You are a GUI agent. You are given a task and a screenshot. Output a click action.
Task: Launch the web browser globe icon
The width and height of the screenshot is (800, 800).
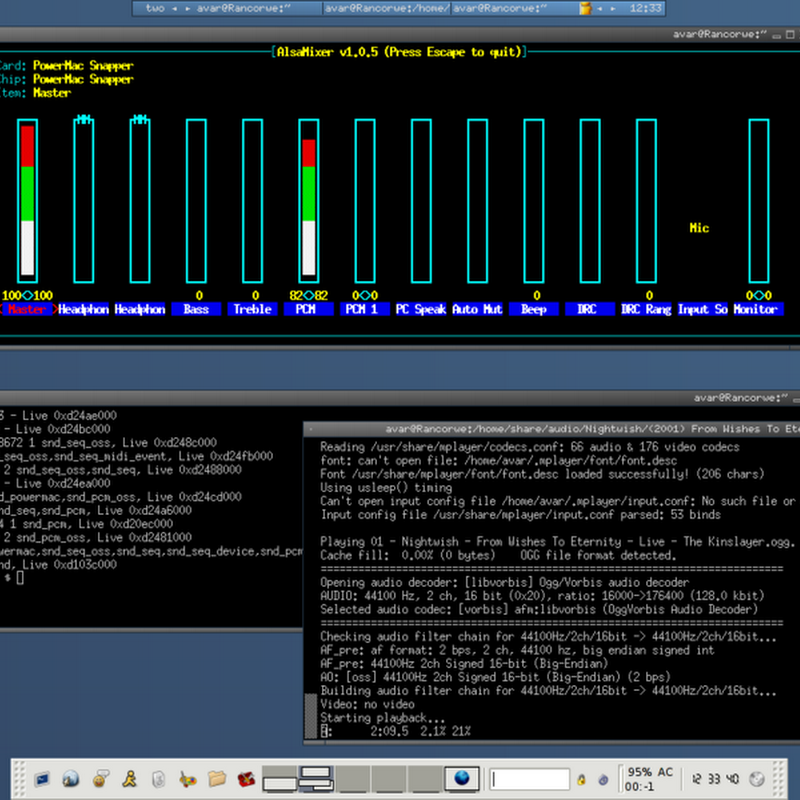(71, 778)
